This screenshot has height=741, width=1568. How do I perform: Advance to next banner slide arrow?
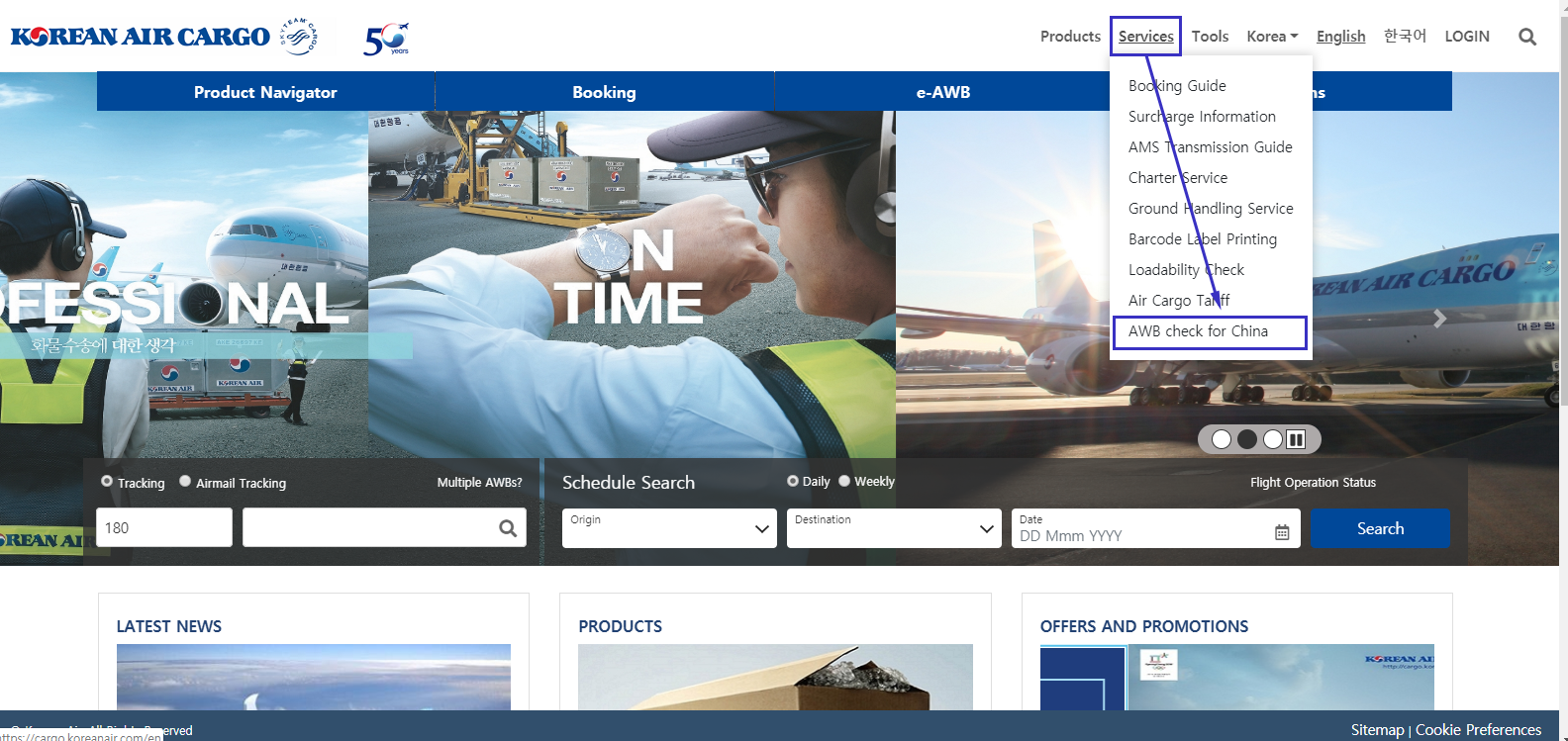1440,319
